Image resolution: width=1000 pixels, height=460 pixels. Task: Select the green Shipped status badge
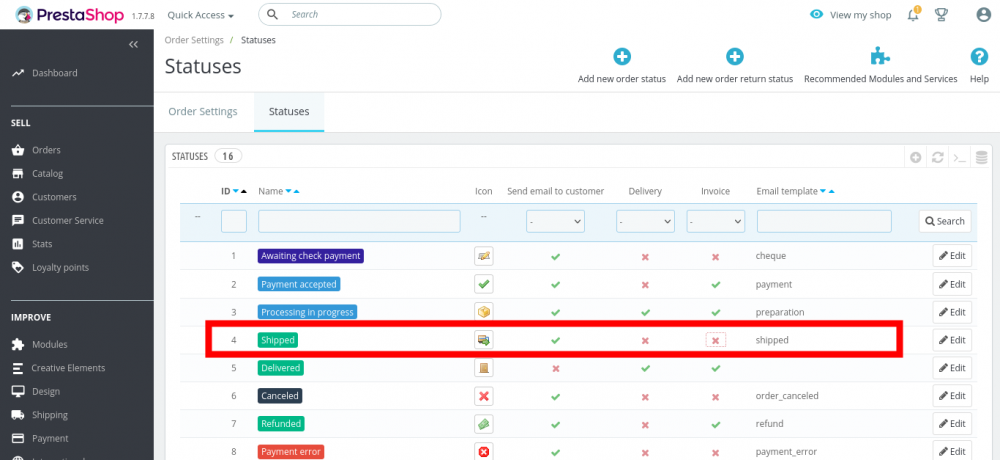point(278,340)
